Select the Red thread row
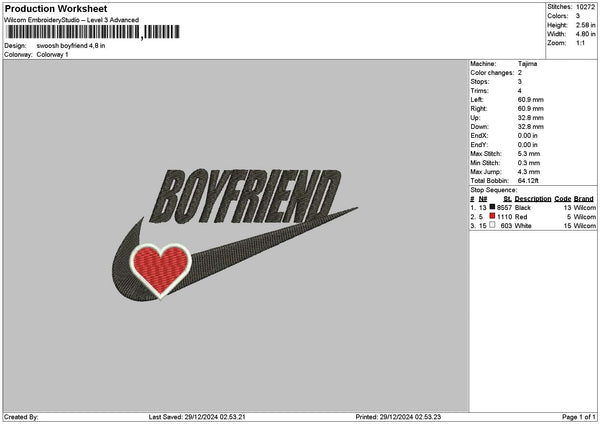 tap(532, 216)
